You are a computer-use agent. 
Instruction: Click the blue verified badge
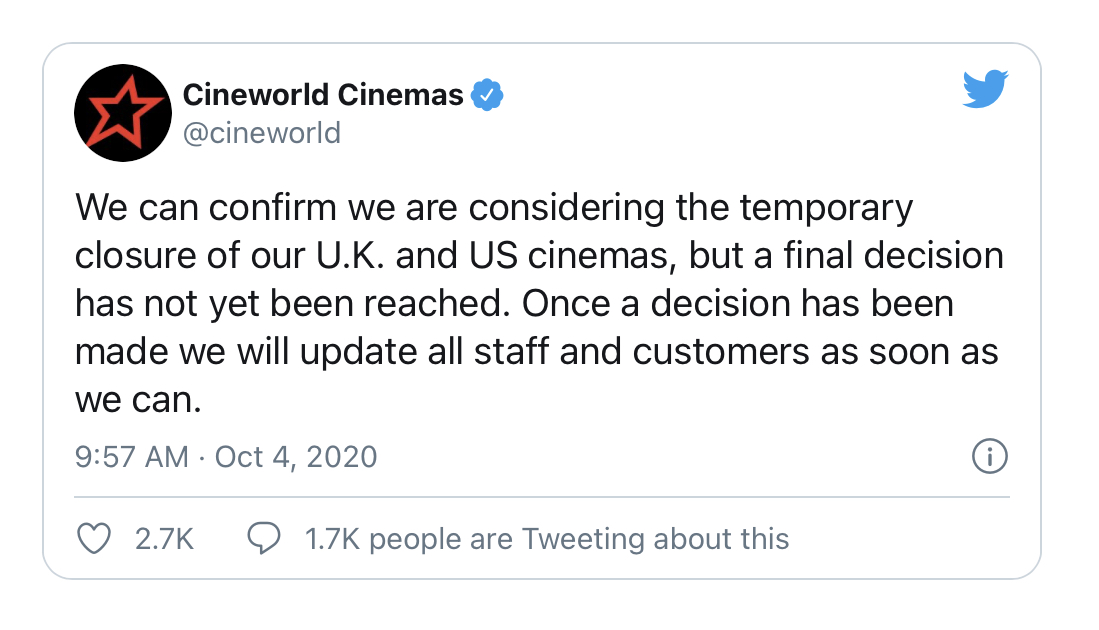point(487,95)
